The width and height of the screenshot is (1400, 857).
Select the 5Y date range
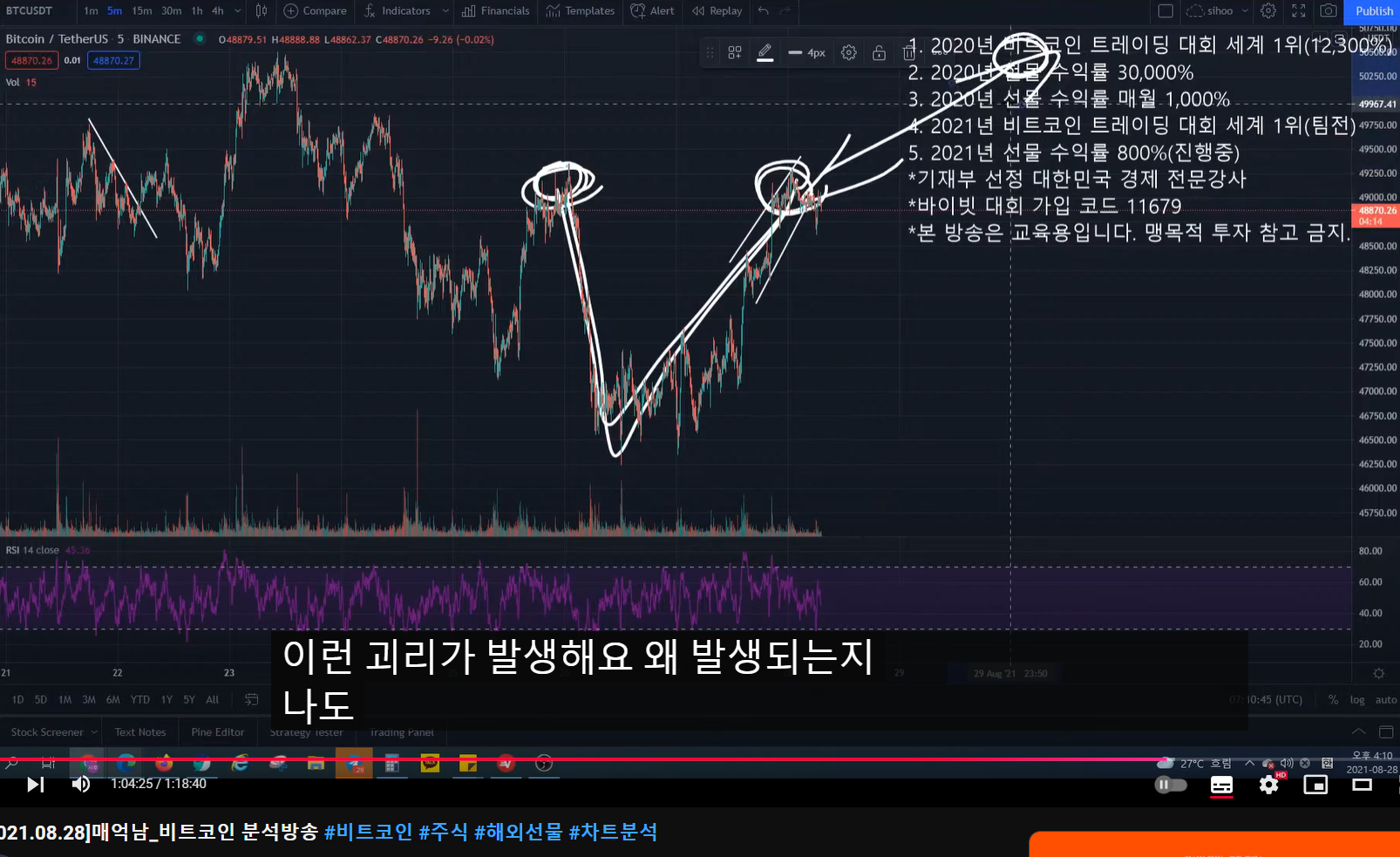click(189, 700)
